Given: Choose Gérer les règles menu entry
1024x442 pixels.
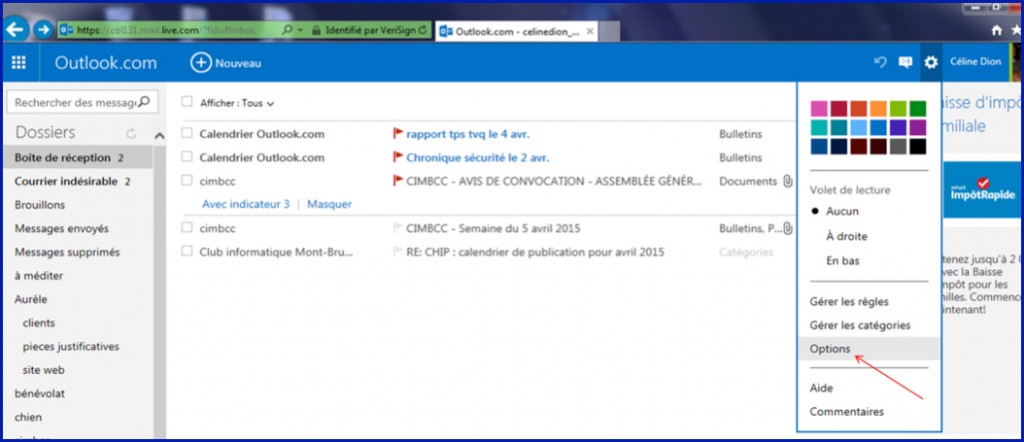Looking at the screenshot, I should [849, 301].
